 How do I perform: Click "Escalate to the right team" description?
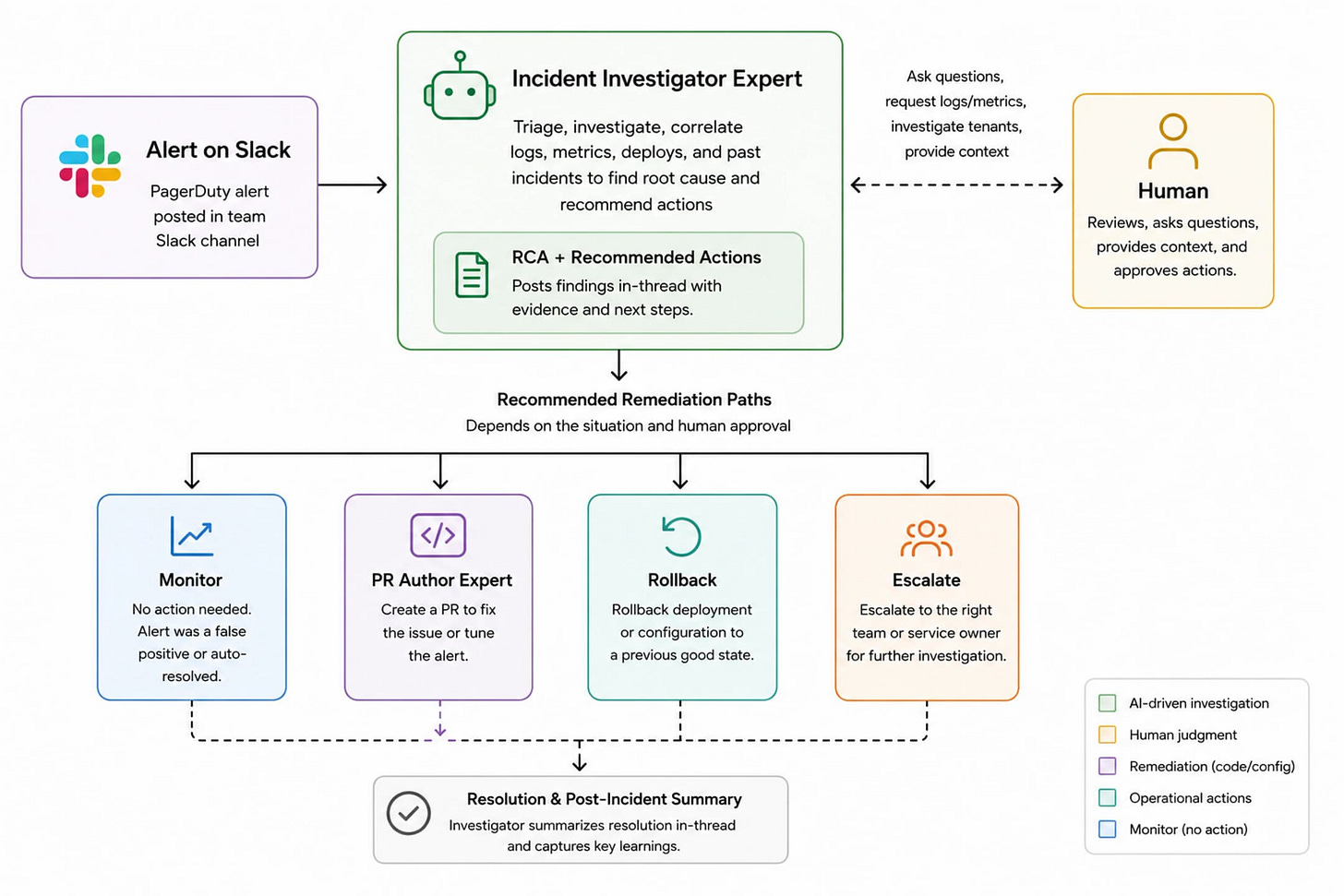pos(926,633)
